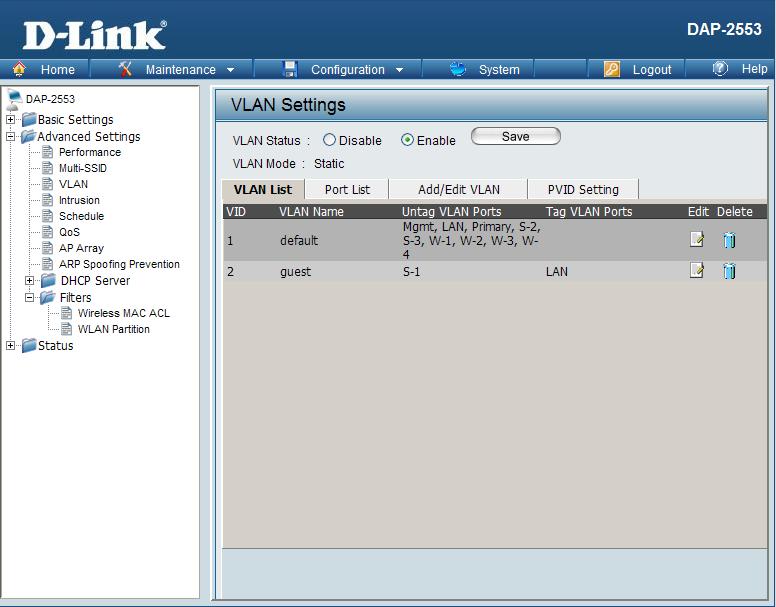Click the 'S-1' untag port cell
This screenshot has height=607, width=776.
pos(411,272)
